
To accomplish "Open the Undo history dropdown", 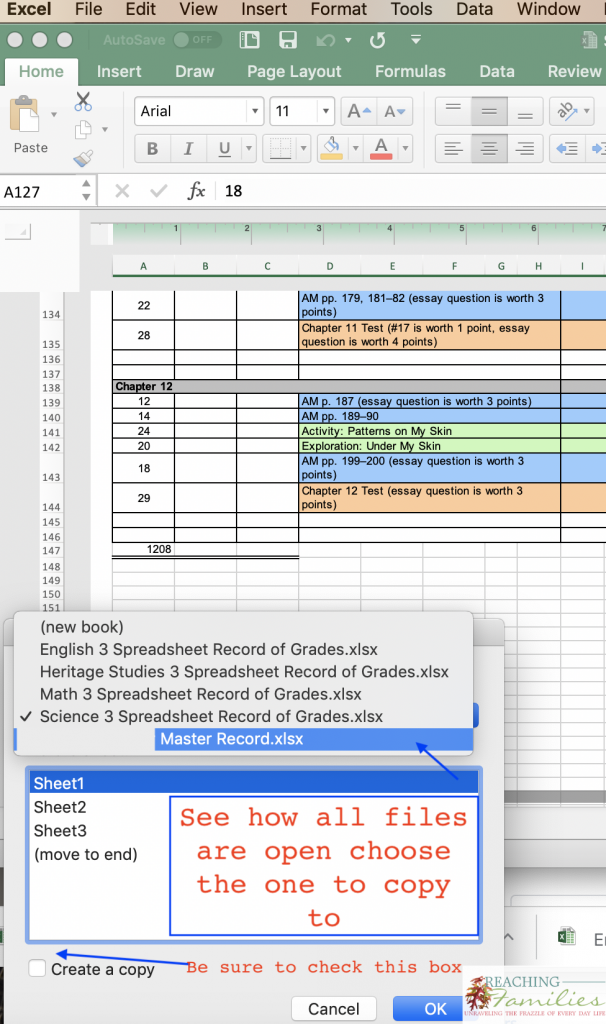I will pos(348,40).
